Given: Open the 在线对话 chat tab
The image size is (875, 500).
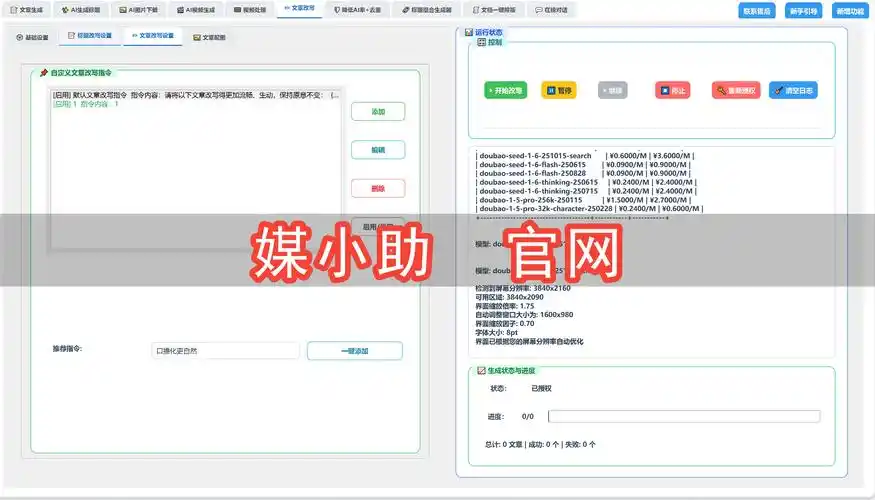Looking at the screenshot, I should 551,9.
